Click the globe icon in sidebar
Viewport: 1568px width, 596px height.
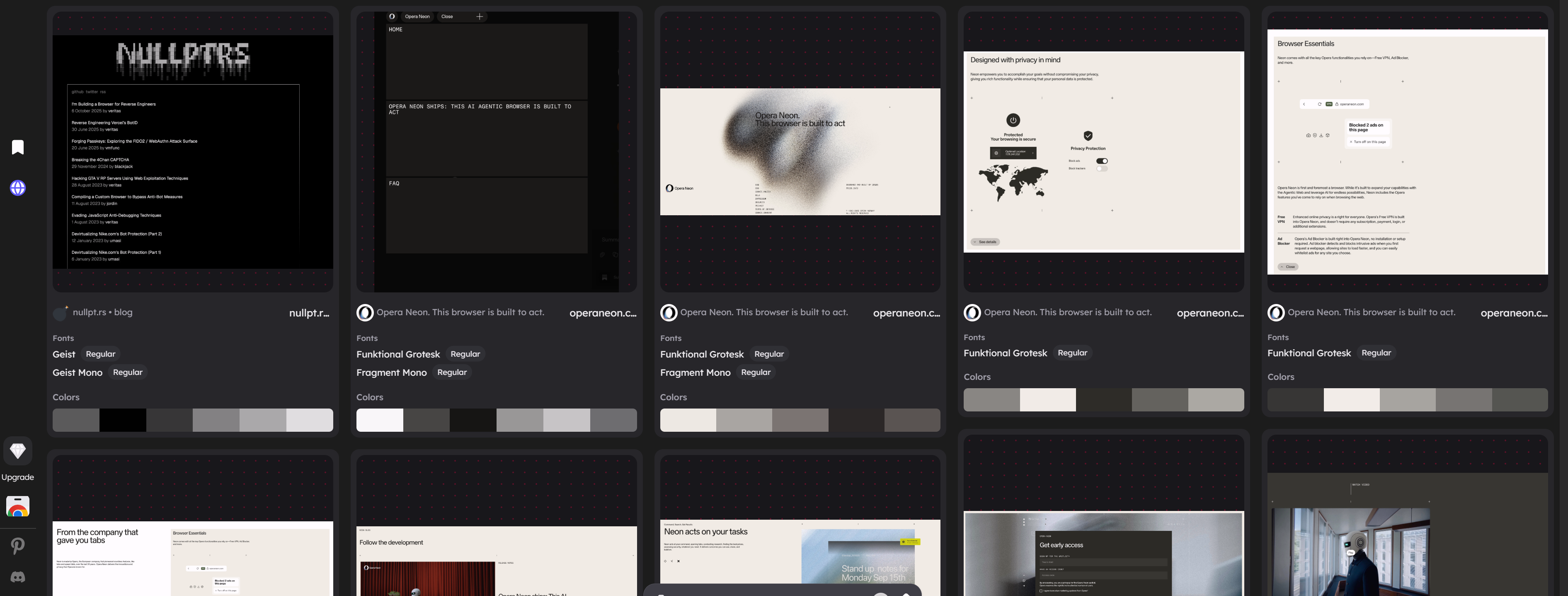point(18,188)
